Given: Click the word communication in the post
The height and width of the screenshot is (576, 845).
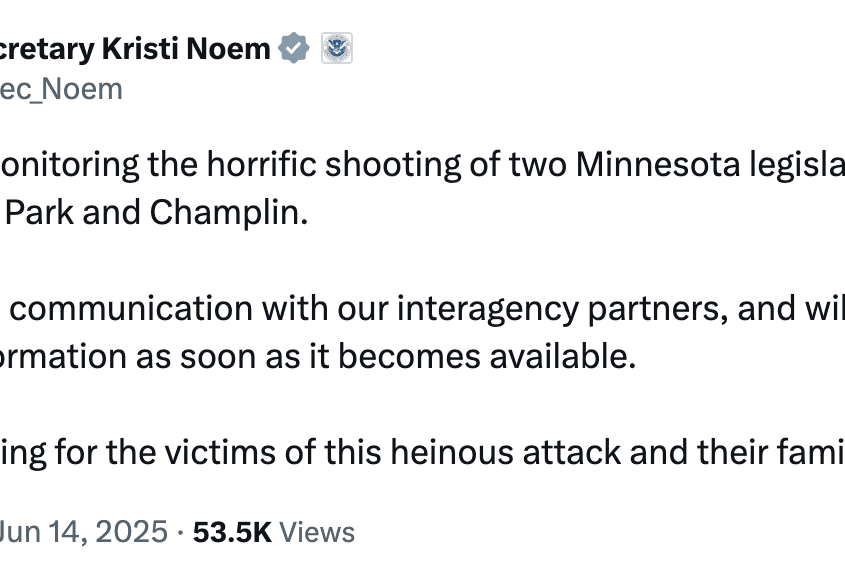Looking at the screenshot, I should [131, 309].
